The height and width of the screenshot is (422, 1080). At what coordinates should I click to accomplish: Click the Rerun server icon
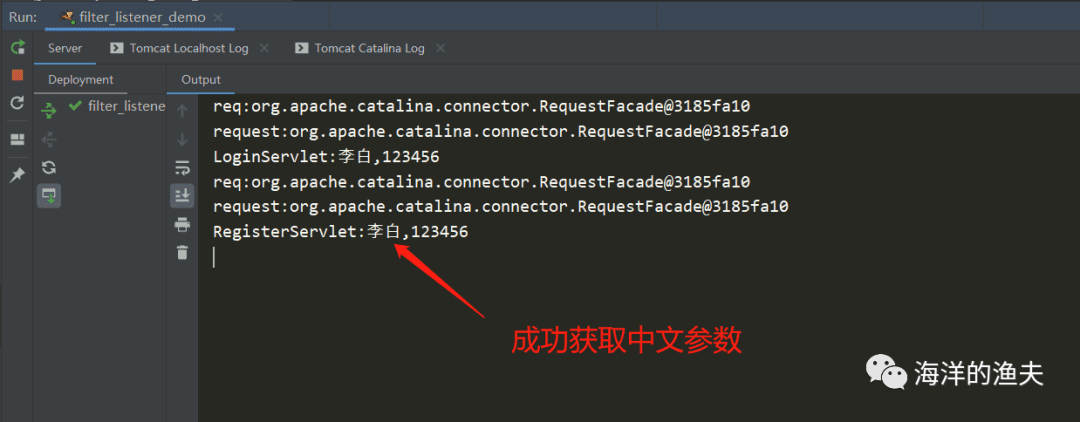(17, 48)
